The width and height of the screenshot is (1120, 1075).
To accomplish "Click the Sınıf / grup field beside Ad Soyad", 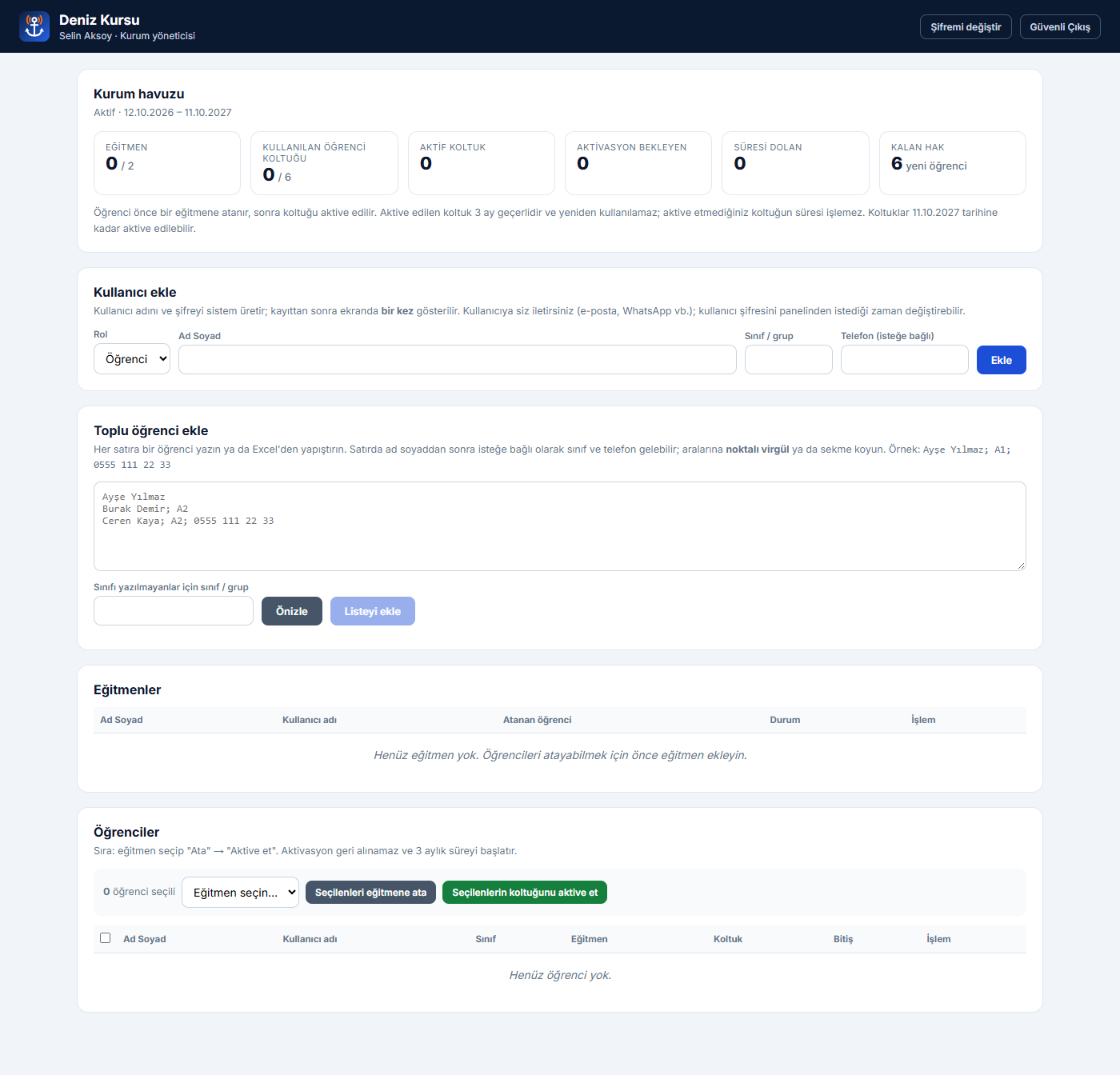I will click(789, 360).
